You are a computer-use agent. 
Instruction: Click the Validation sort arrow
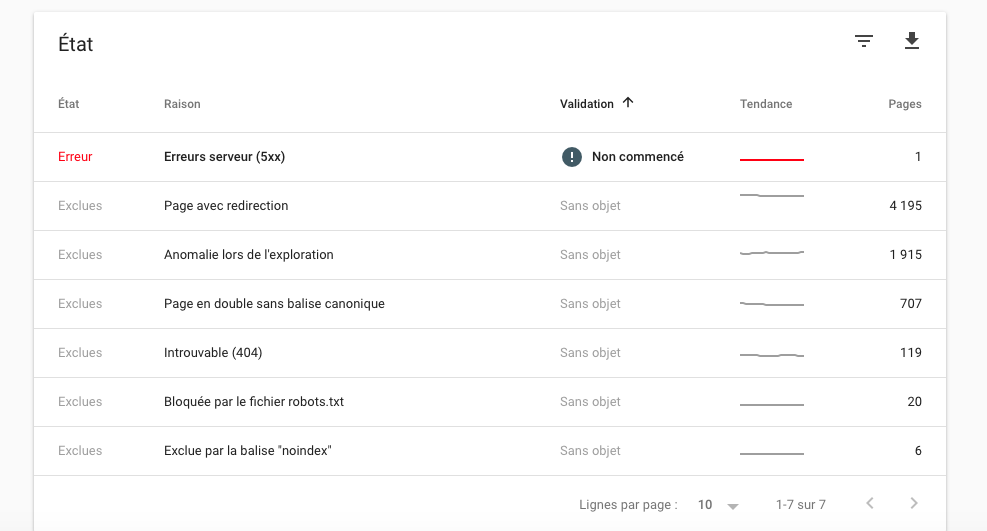click(628, 103)
